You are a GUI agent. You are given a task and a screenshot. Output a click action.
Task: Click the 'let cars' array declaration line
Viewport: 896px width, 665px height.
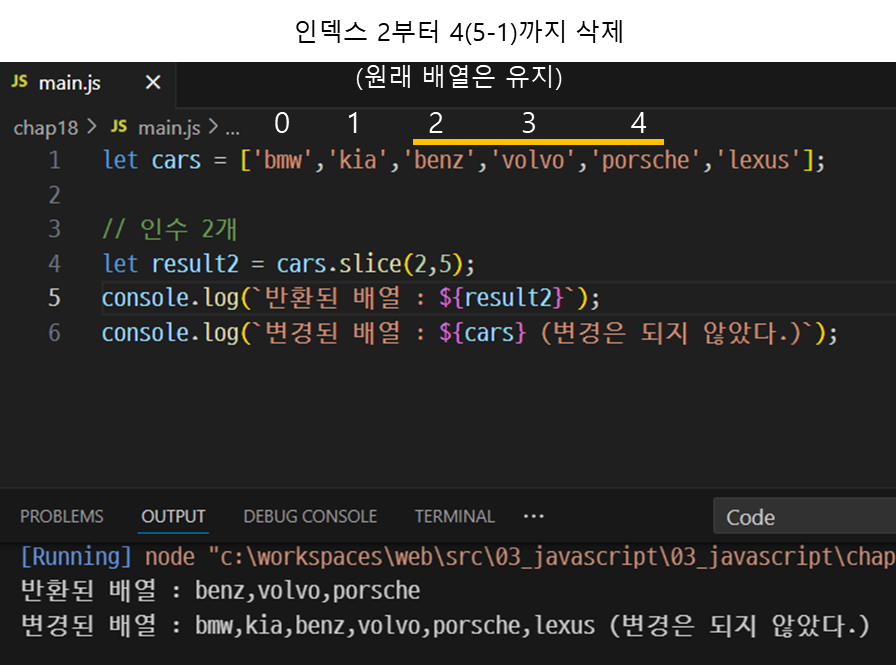tap(464, 160)
